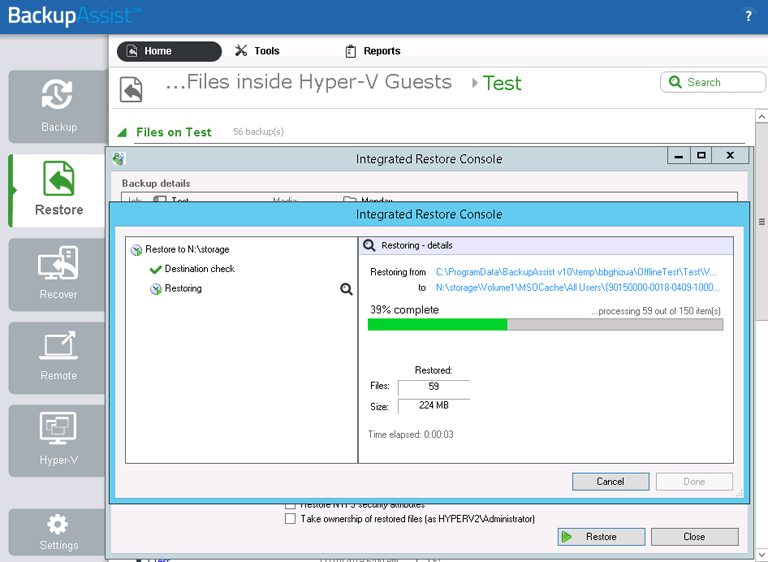Collapse the Files on Test section

(x=122, y=132)
